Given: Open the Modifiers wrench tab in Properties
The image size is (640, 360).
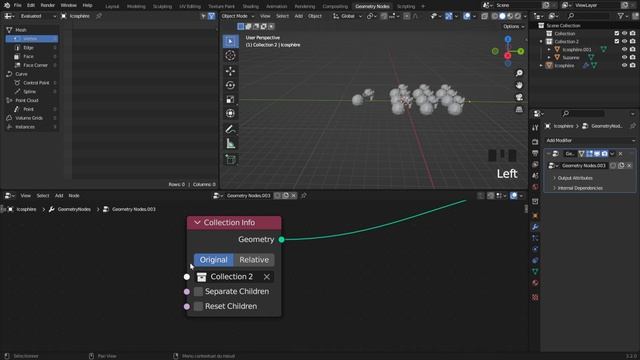Looking at the screenshot, I should (x=535, y=227).
